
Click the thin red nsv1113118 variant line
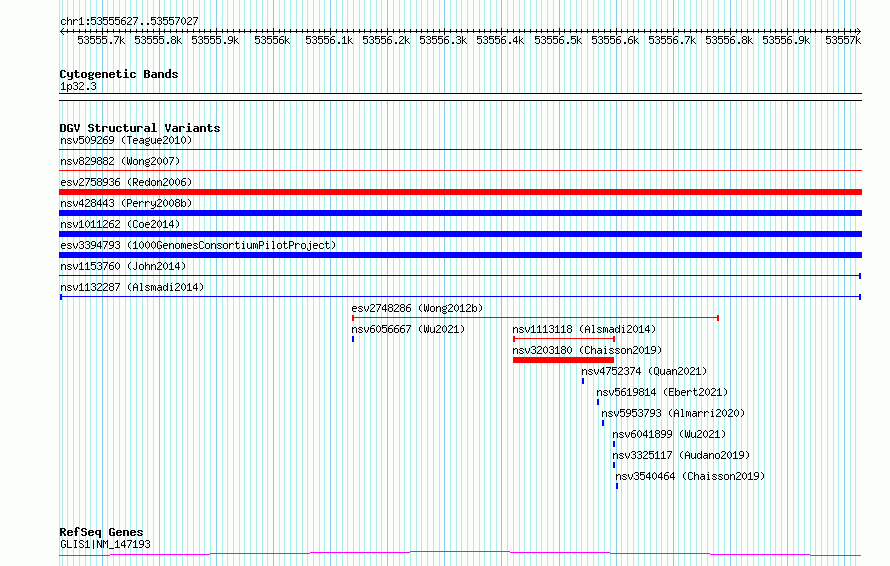tap(564, 339)
